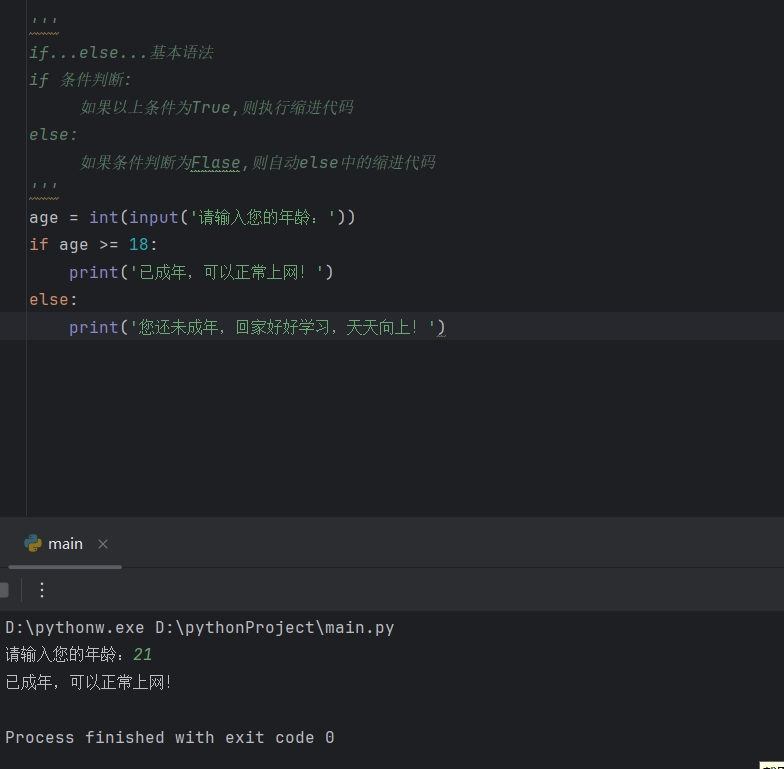Click the comment "如果以上条件为True,则执行缩进代码"
This screenshot has height=769, width=784.
tap(216, 108)
